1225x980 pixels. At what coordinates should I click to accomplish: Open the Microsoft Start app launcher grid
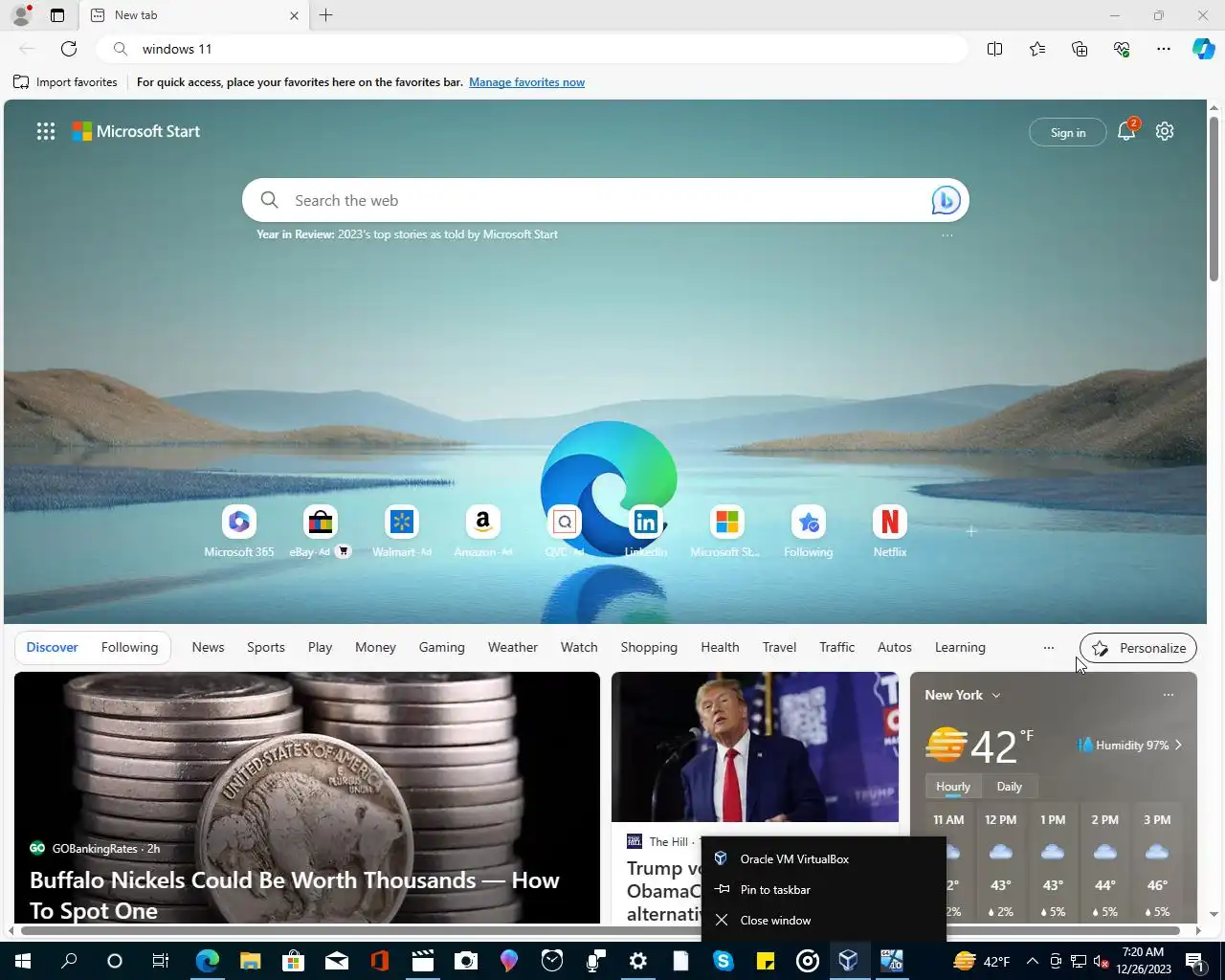click(46, 131)
